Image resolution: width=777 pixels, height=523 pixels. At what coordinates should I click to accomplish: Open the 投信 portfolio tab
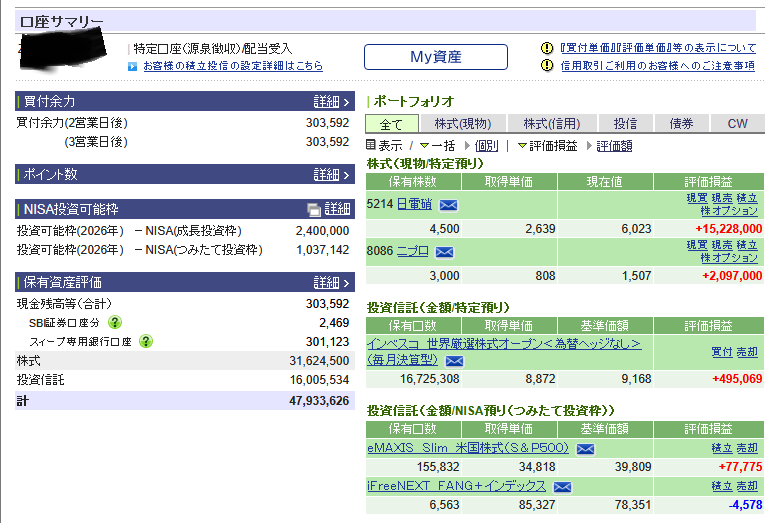(625, 124)
